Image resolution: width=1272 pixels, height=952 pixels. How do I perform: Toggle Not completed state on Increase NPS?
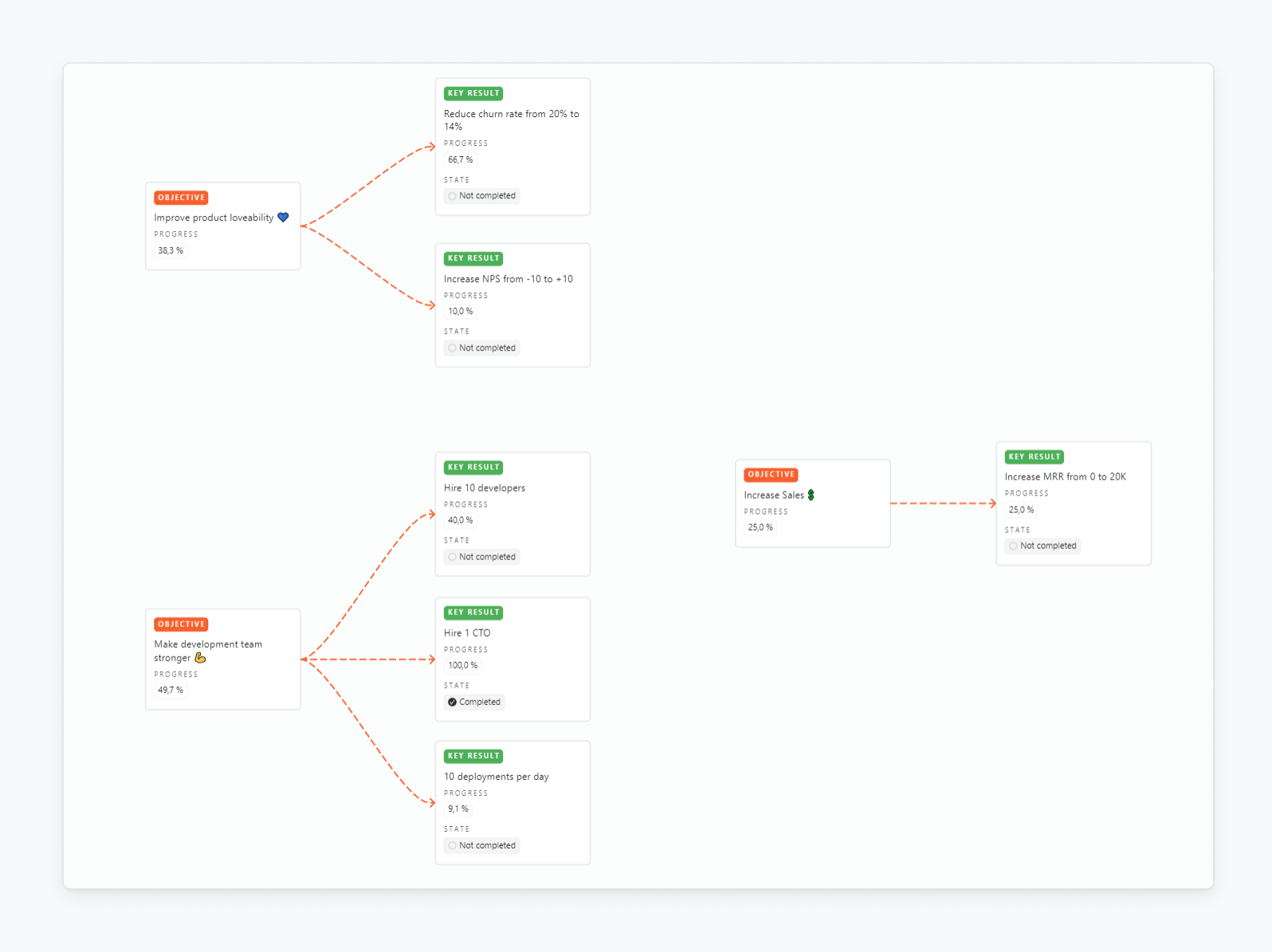[x=482, y=348]
